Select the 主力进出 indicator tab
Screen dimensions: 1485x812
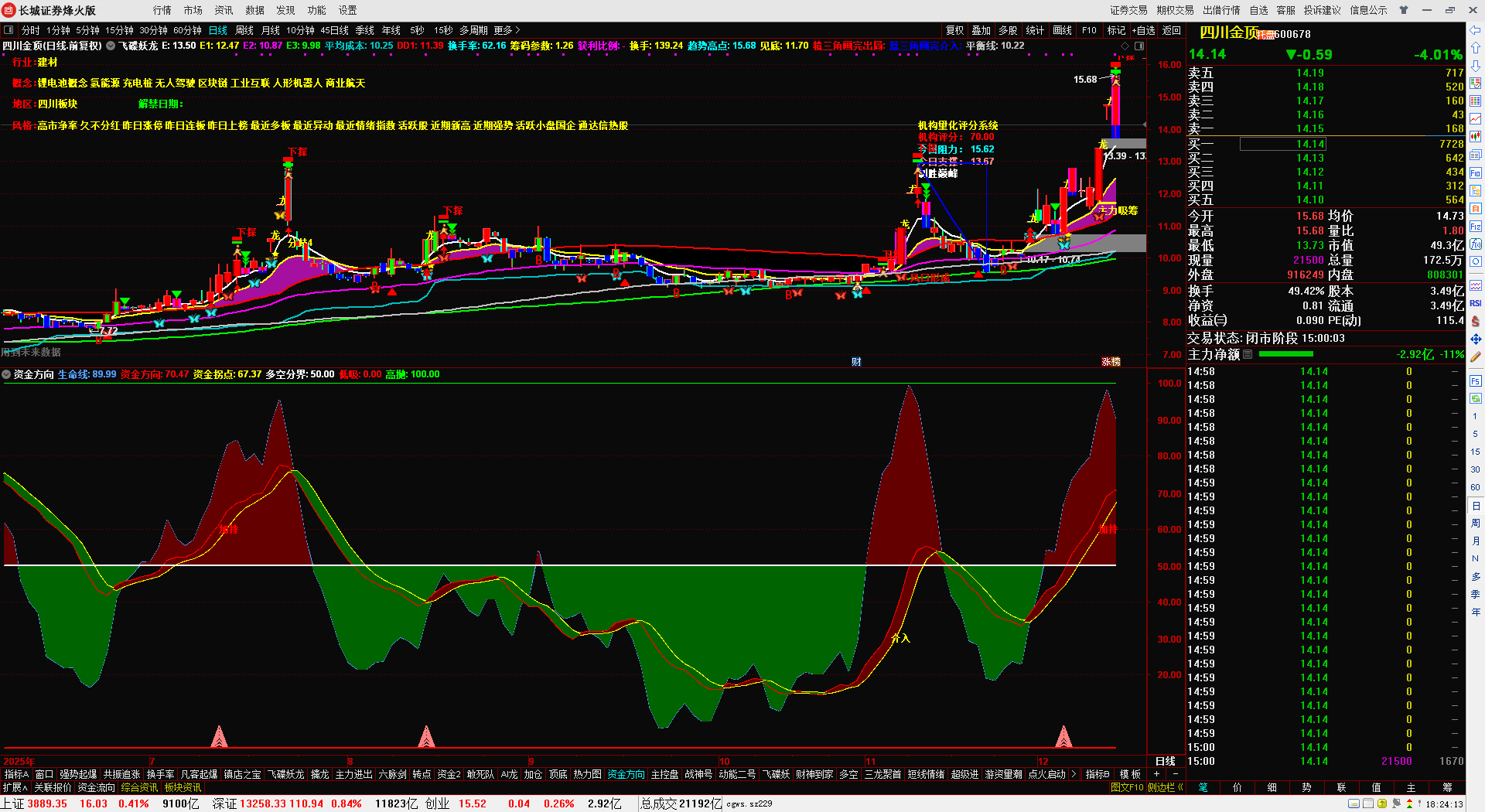(x=353, y=774)
